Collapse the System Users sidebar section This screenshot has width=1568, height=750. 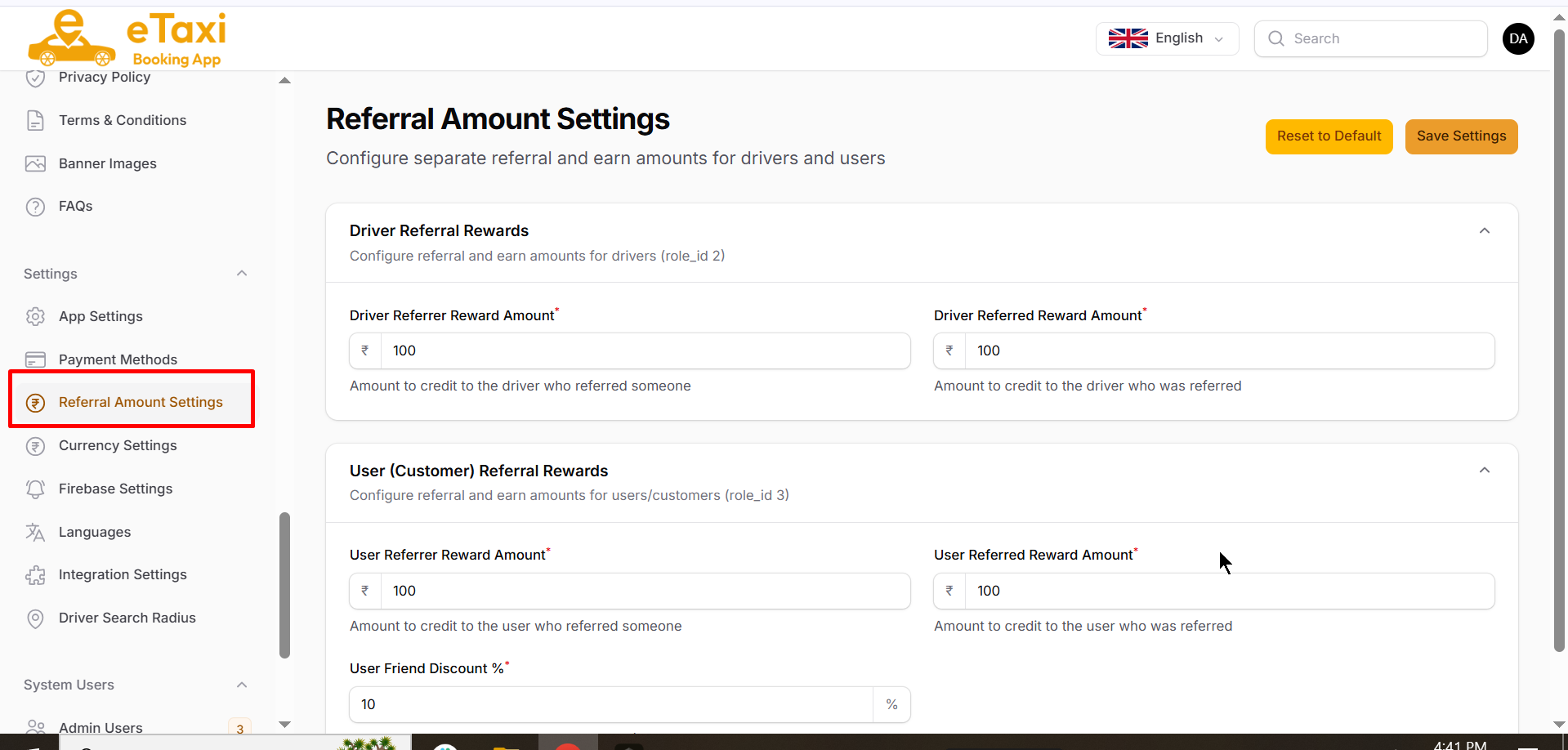pos(242,685)
